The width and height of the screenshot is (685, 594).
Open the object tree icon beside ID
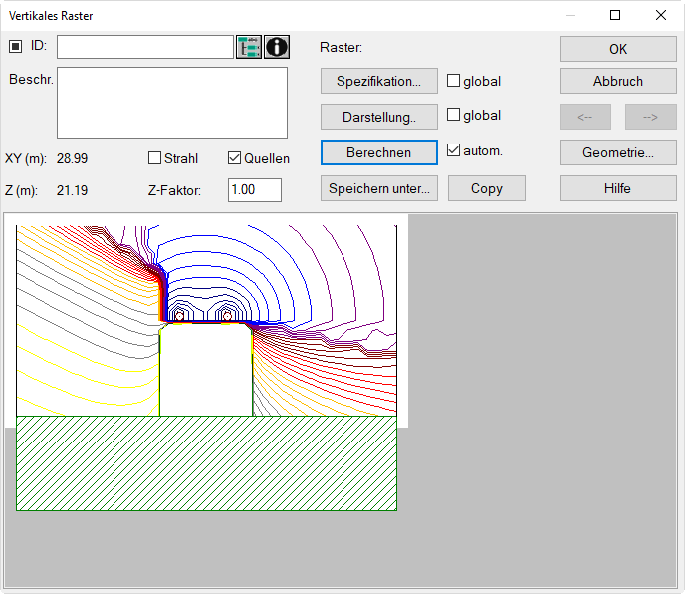point(249,47)
